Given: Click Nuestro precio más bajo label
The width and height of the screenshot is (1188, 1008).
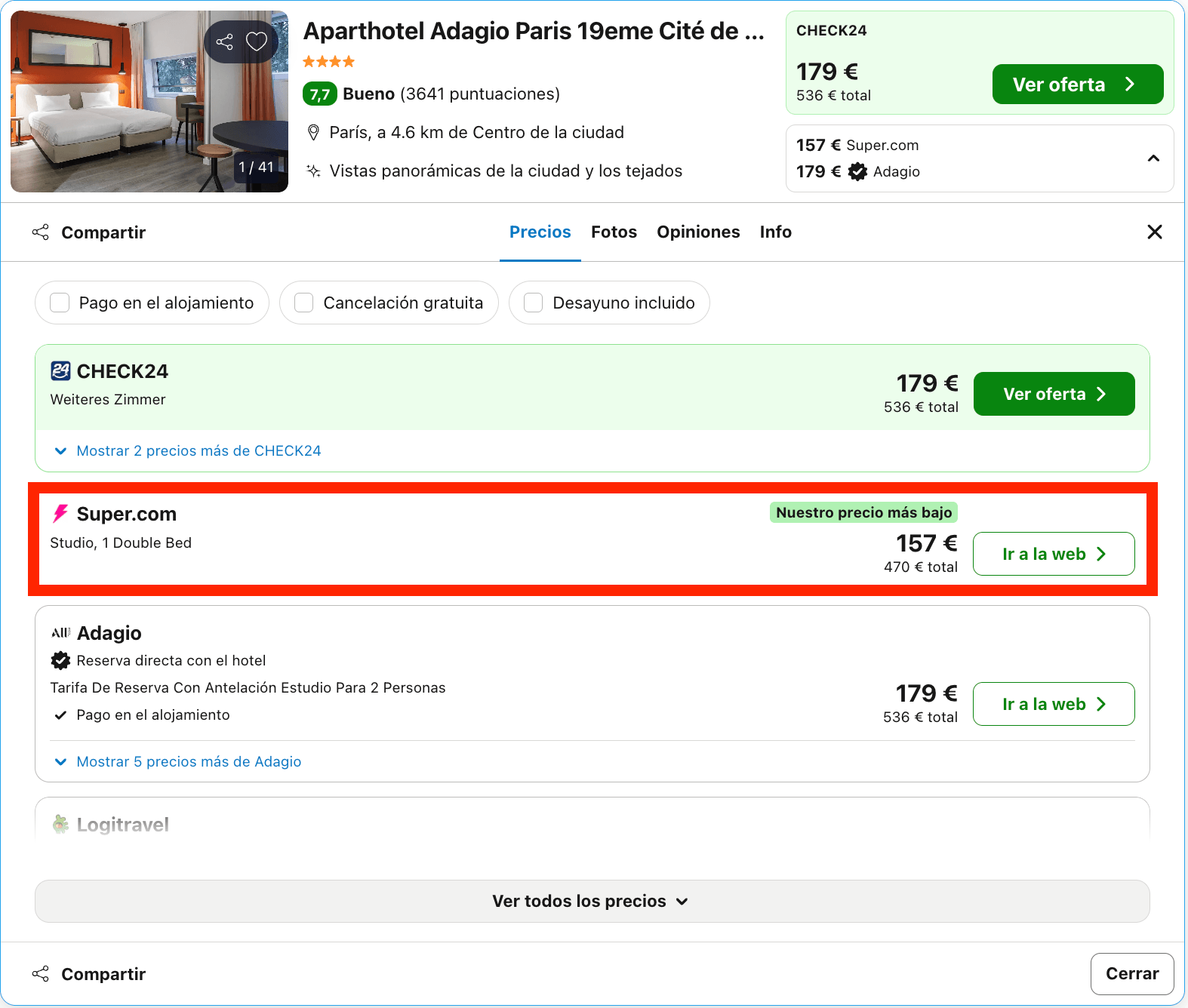Looking at the screenshot, I should click(x=864, y=512).
